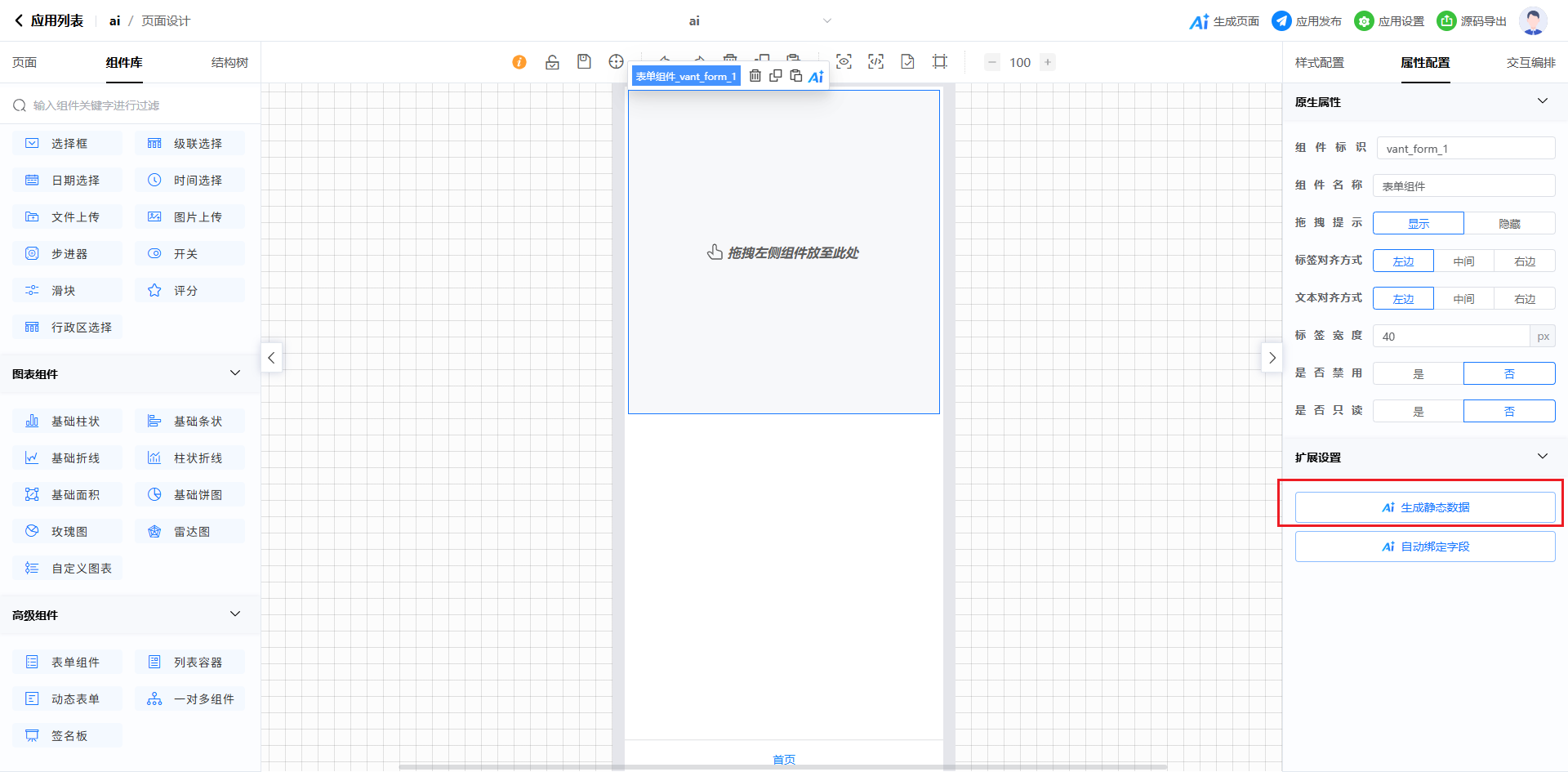
Task: Increase zoom with the plus button
Action: pyautogui.click(x=1048, y=62)
